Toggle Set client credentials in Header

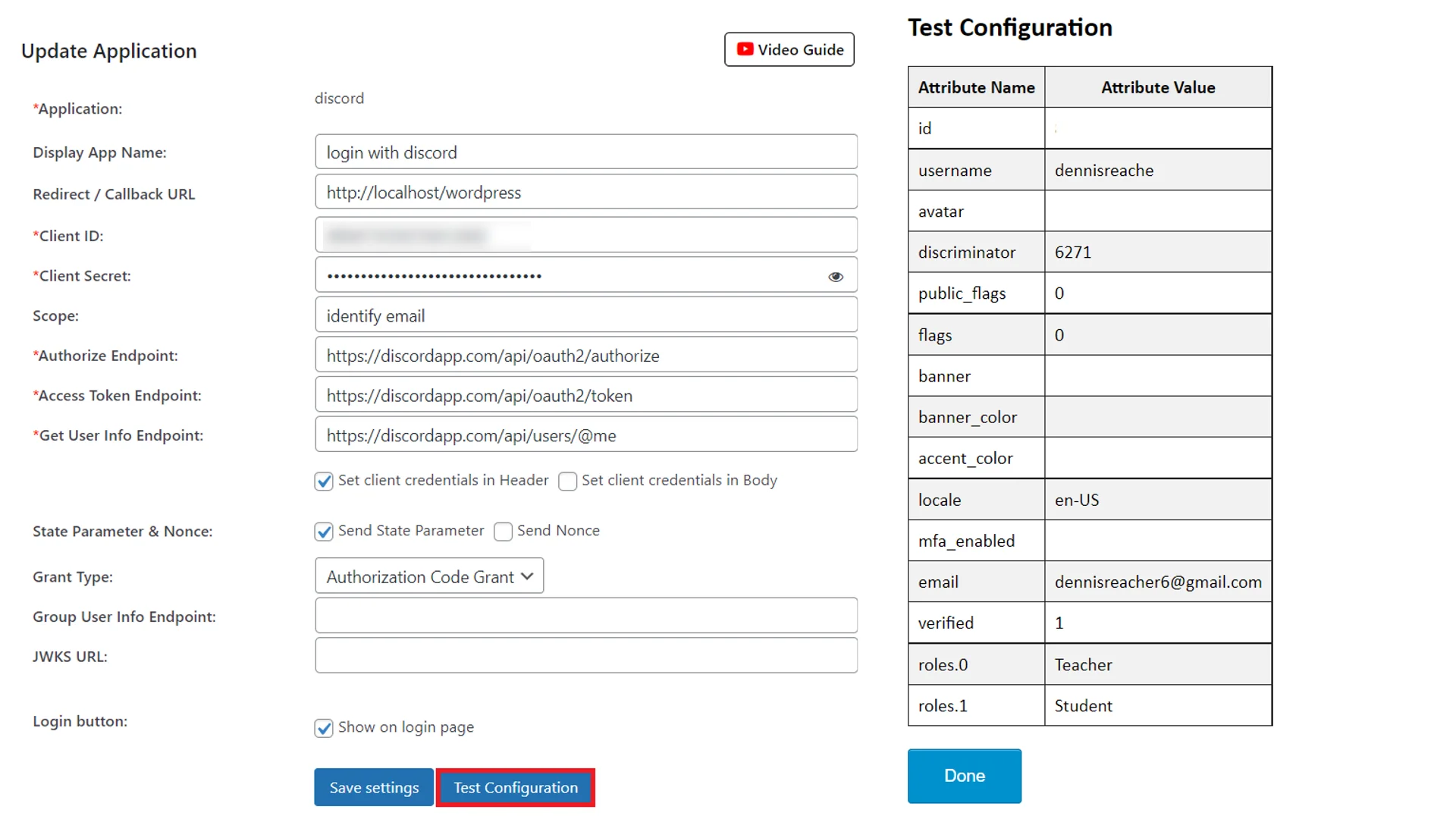click(324, 482)
